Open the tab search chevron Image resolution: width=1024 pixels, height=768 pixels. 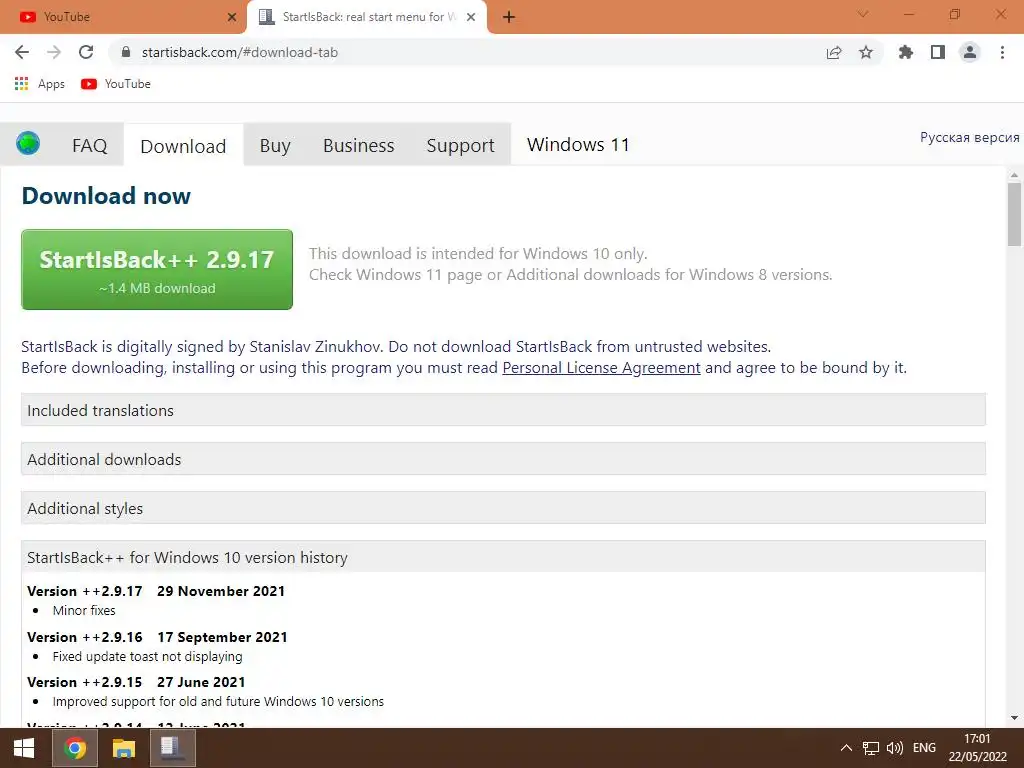(x=863, y=14)
